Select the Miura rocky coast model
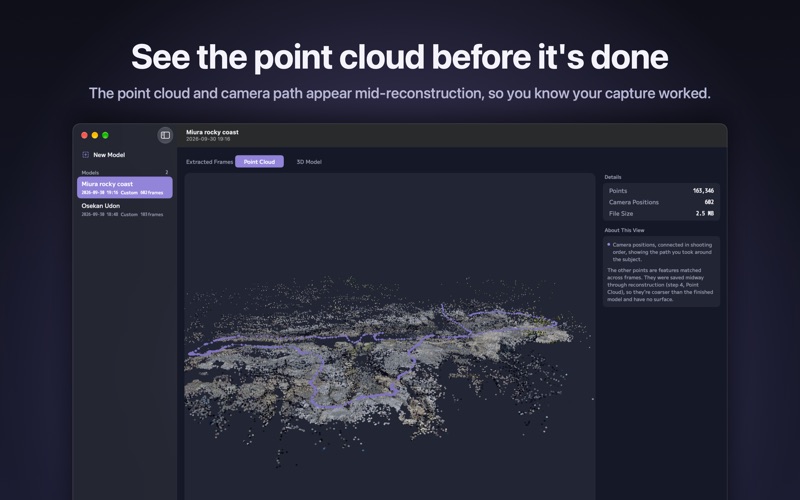The height and width of the screenshot is (500, 800). tap(124, 187)
